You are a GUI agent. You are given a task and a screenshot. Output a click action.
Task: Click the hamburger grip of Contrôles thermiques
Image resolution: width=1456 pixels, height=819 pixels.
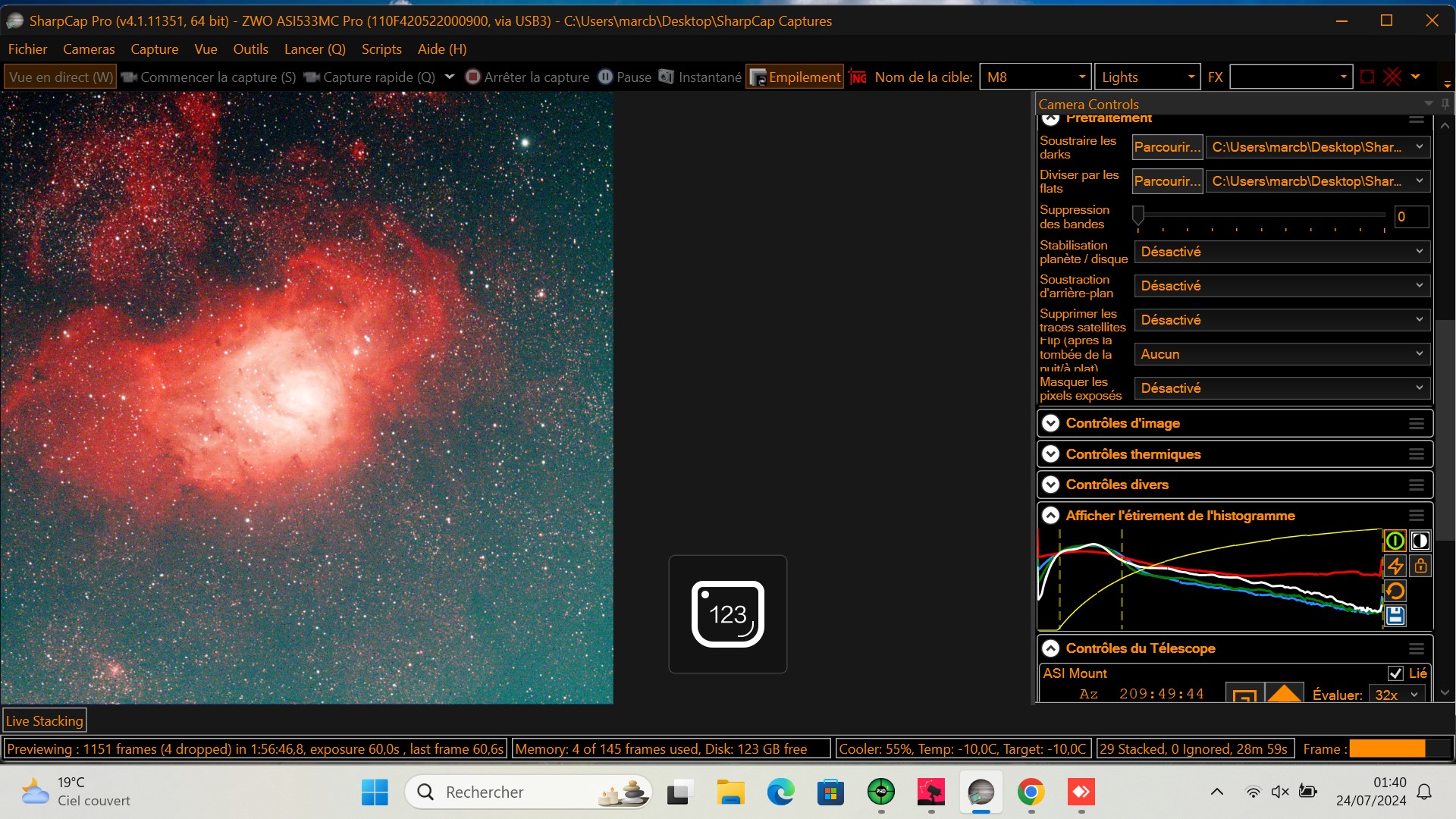[x=1416, y=454]
